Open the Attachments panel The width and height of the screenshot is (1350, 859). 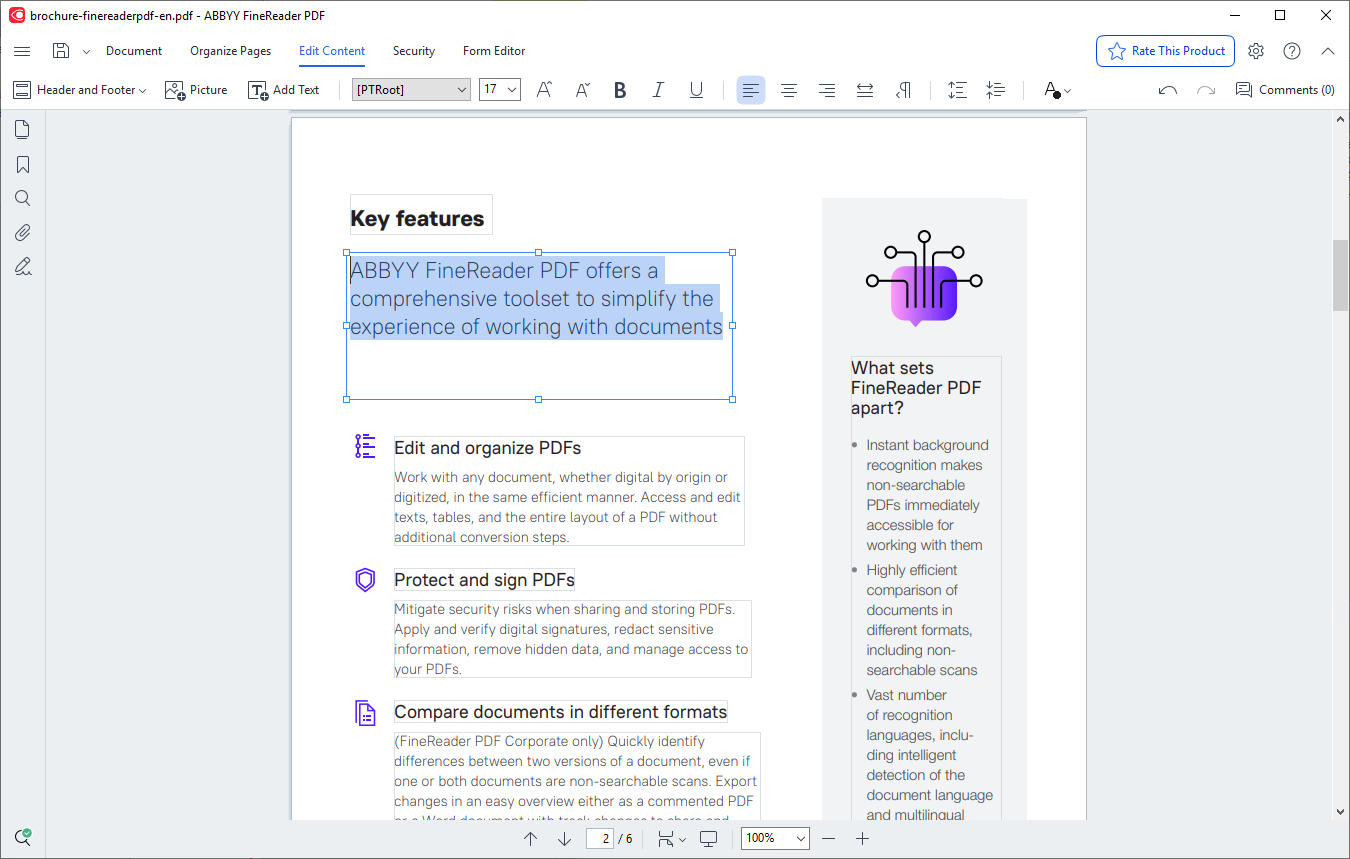coord(22,232)
